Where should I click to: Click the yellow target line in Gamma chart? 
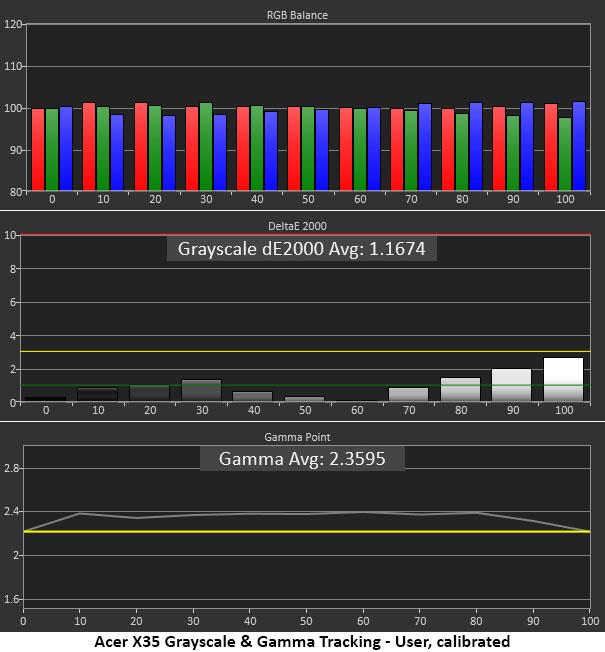click(307, 531)
